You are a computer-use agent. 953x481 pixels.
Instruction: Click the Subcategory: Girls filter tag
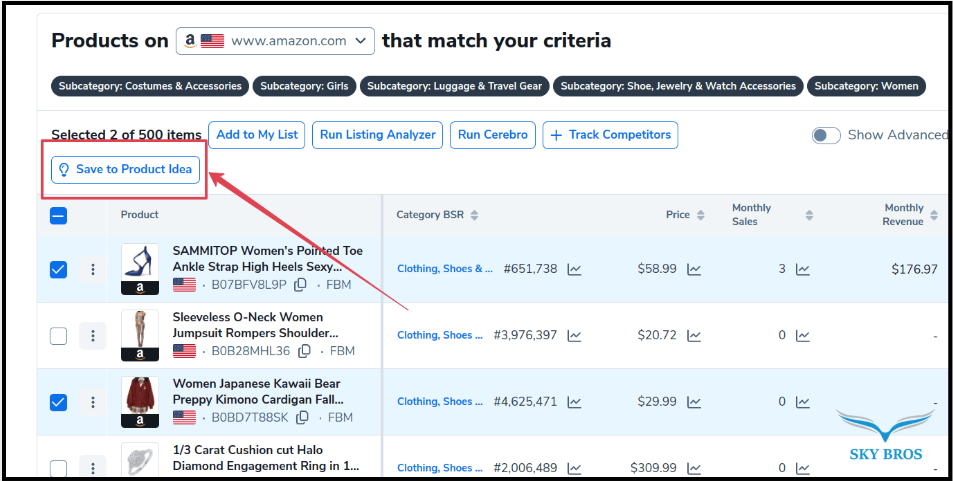point(304,86)
